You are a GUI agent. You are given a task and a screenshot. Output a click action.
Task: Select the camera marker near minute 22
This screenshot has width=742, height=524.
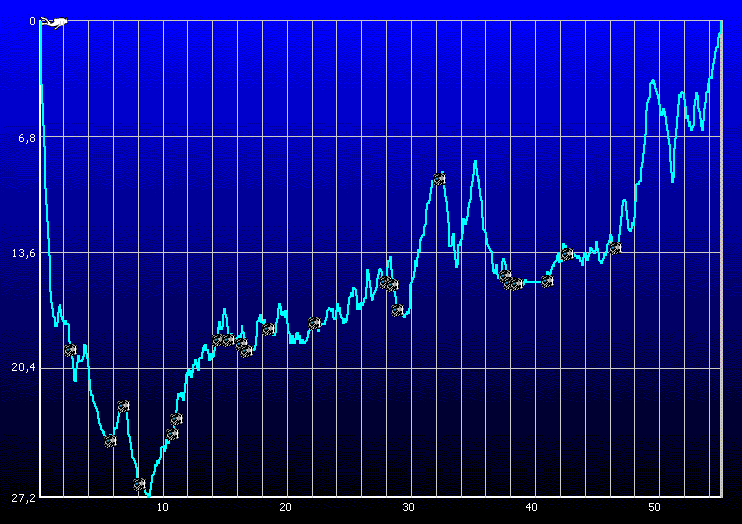coord(314,323)
